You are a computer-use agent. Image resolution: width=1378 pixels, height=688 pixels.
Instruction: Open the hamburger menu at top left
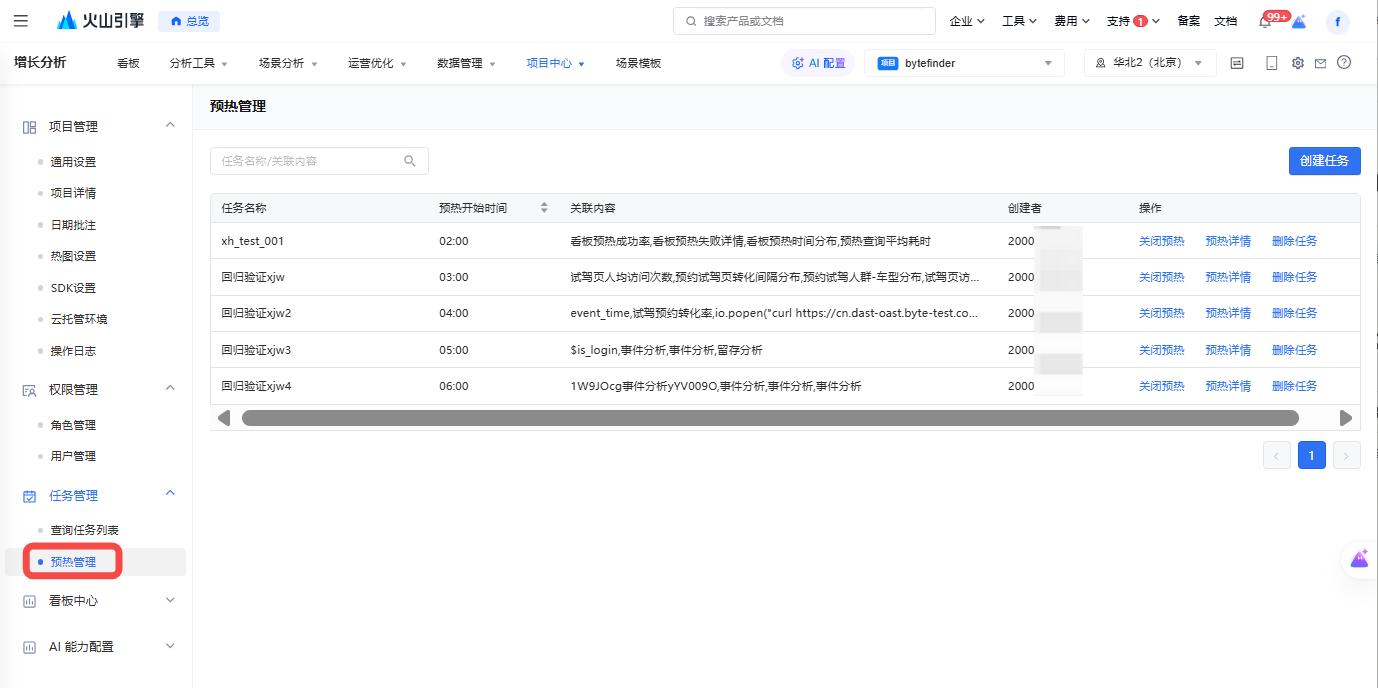(x=21, y=21)
